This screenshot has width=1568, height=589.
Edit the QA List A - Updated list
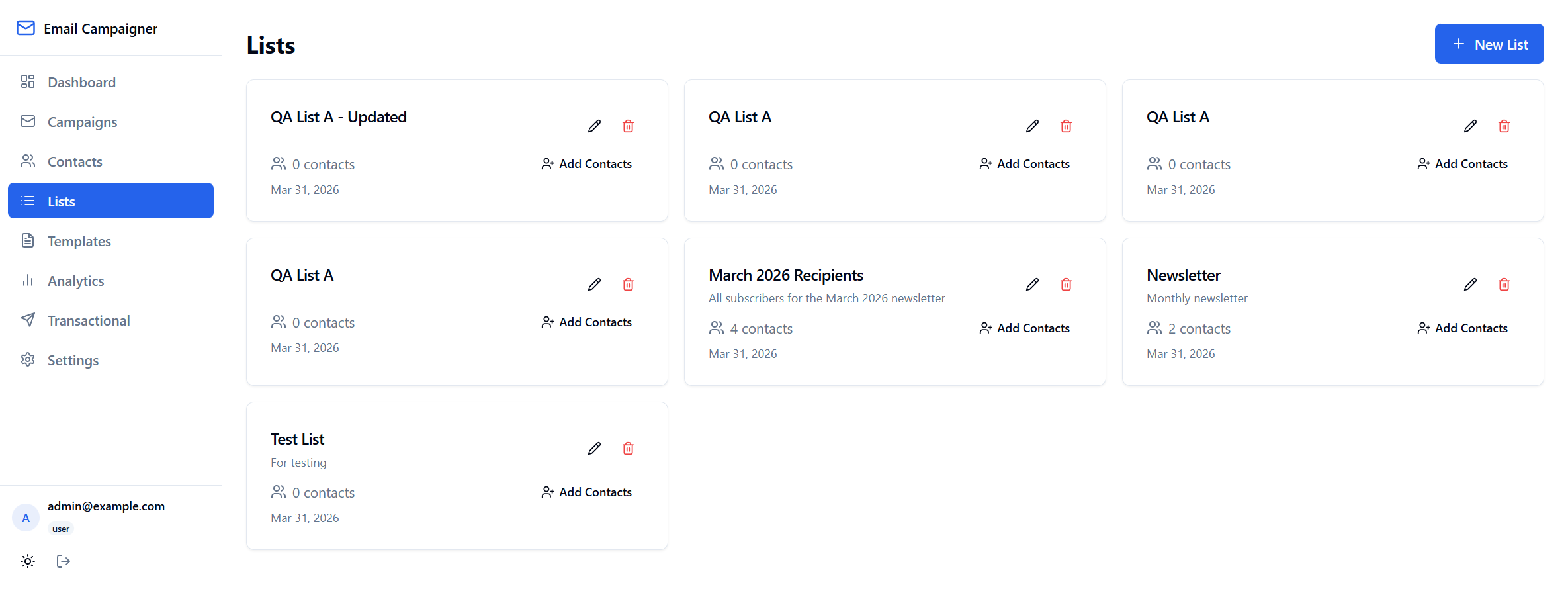click(594, 126)
